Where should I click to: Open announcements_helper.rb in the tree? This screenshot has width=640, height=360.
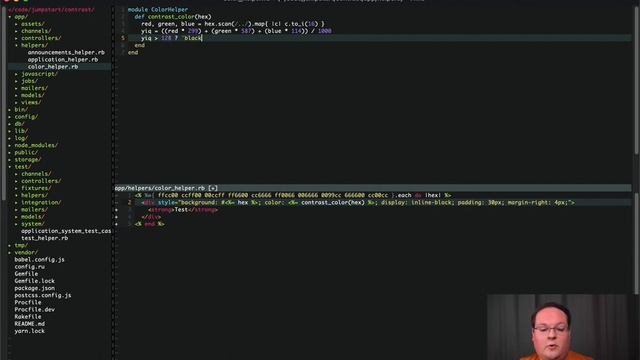(66, 52)
